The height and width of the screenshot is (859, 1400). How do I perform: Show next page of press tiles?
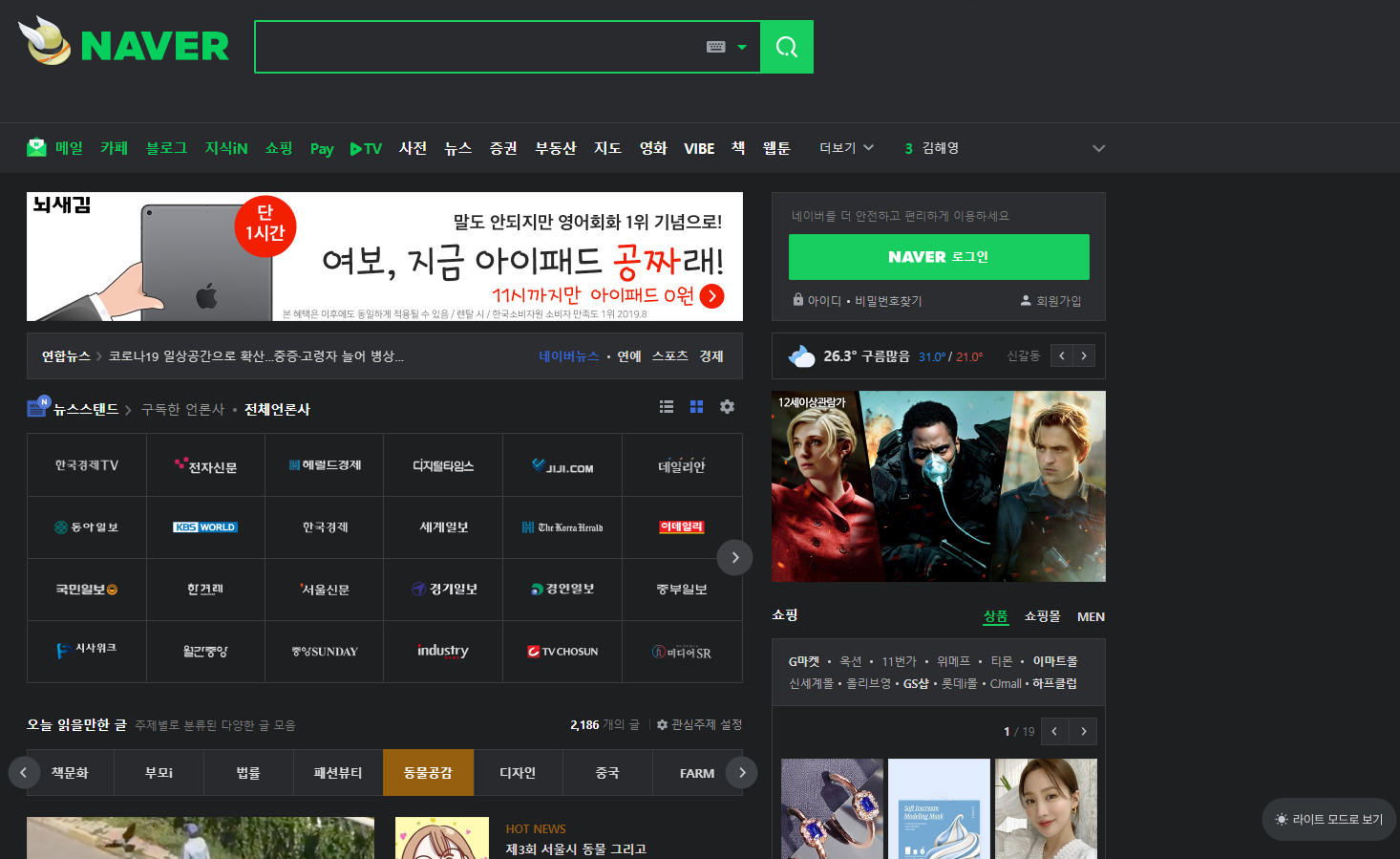(734, 557)
